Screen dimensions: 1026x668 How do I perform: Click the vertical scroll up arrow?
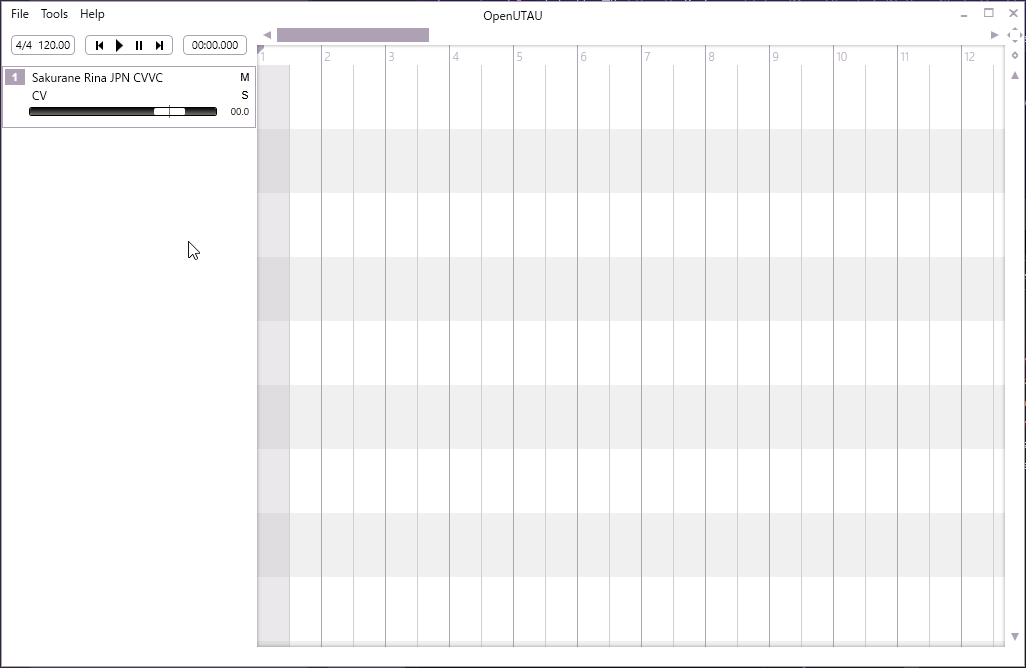tap(1015, 75)
